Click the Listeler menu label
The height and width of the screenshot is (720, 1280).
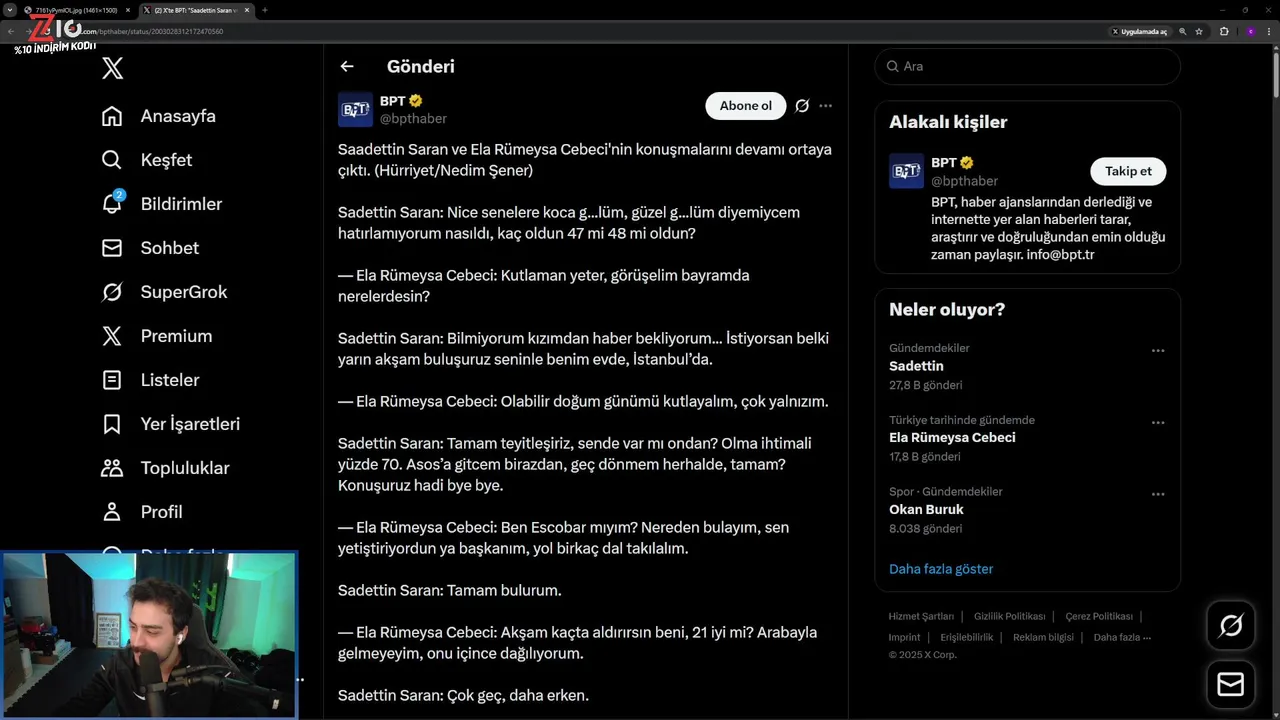170,380
